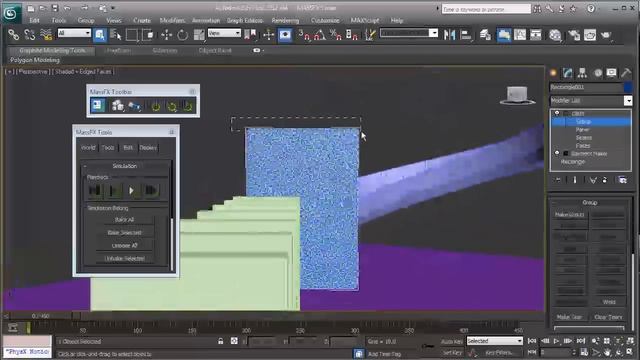
Task: Click the Bake All button
Action: point(124,220)
